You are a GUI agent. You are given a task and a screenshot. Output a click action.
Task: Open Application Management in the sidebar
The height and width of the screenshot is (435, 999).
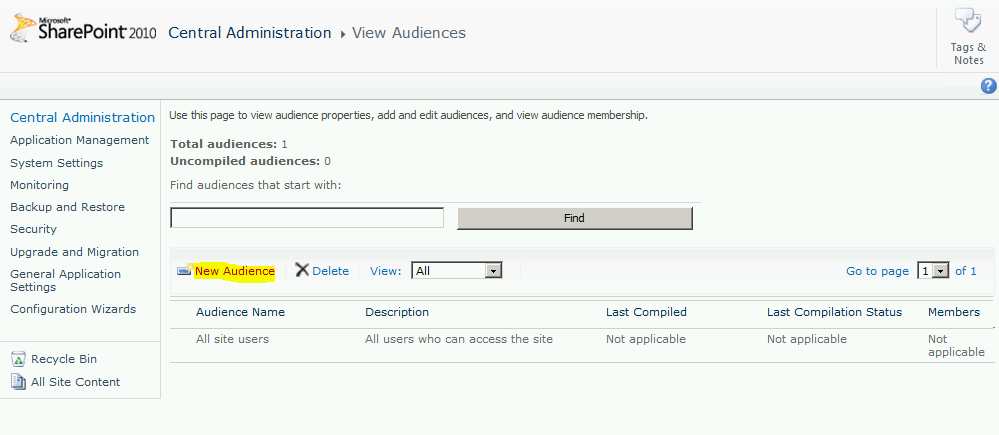[x=79, y=140]
